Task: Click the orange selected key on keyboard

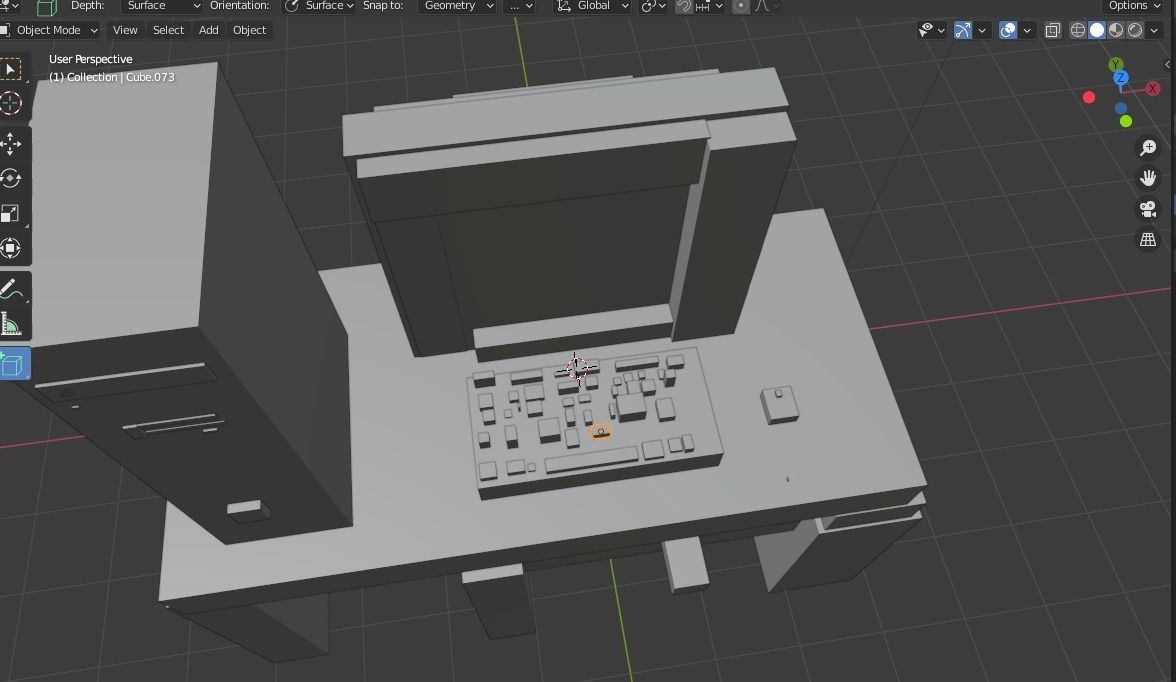Action: (601, 432)
